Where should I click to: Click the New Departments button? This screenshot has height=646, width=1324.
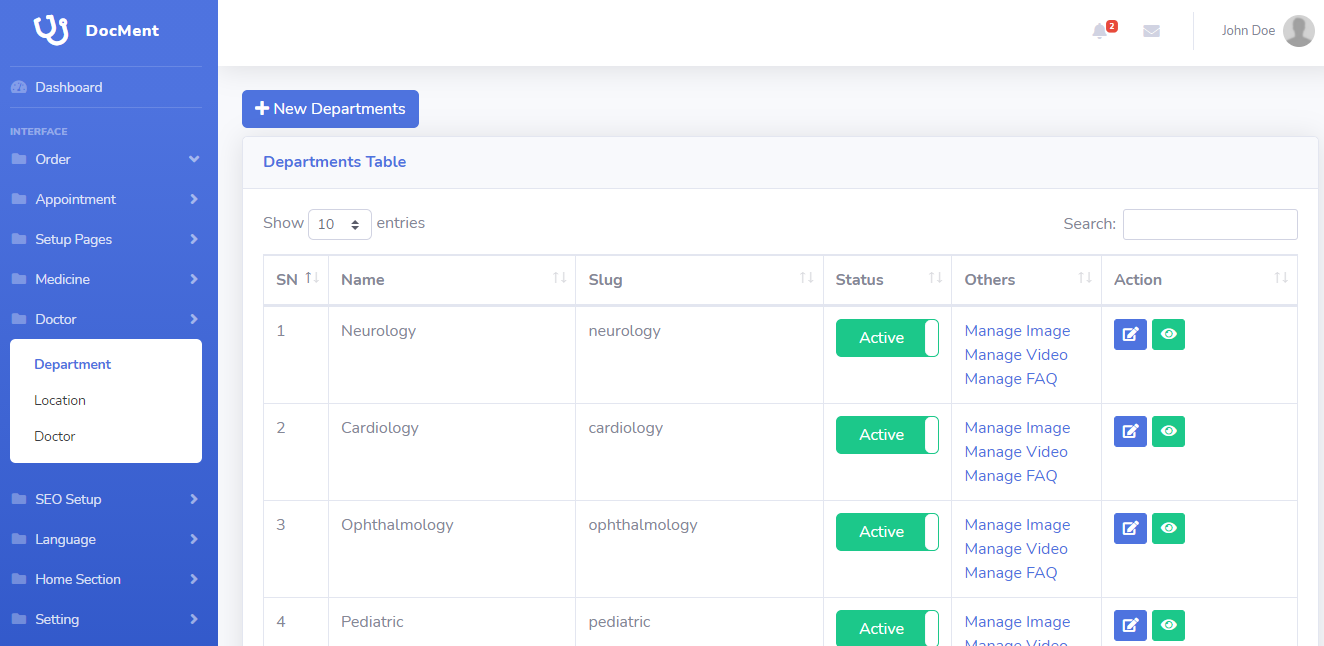coord(330,109)
